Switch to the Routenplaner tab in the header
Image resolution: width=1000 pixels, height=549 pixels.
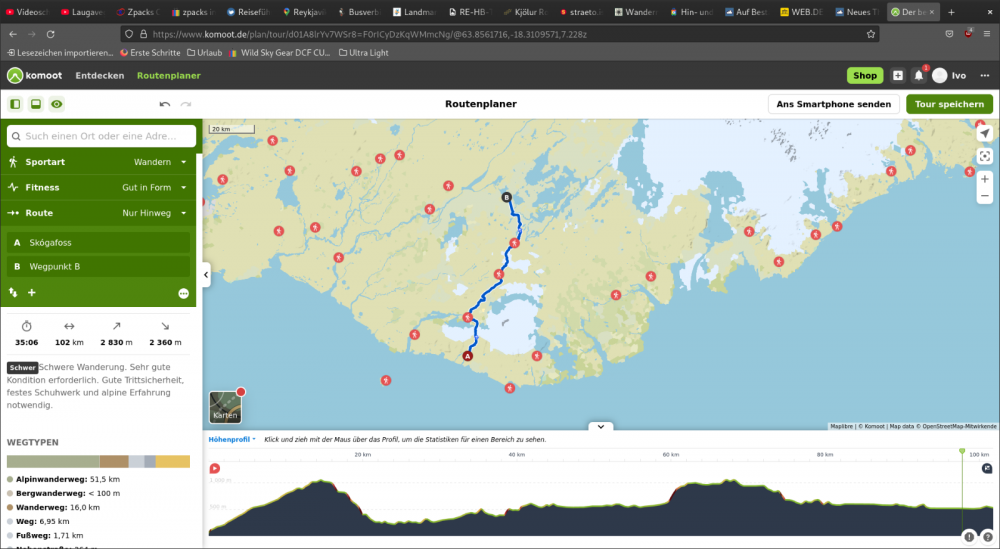click(168, 75)
